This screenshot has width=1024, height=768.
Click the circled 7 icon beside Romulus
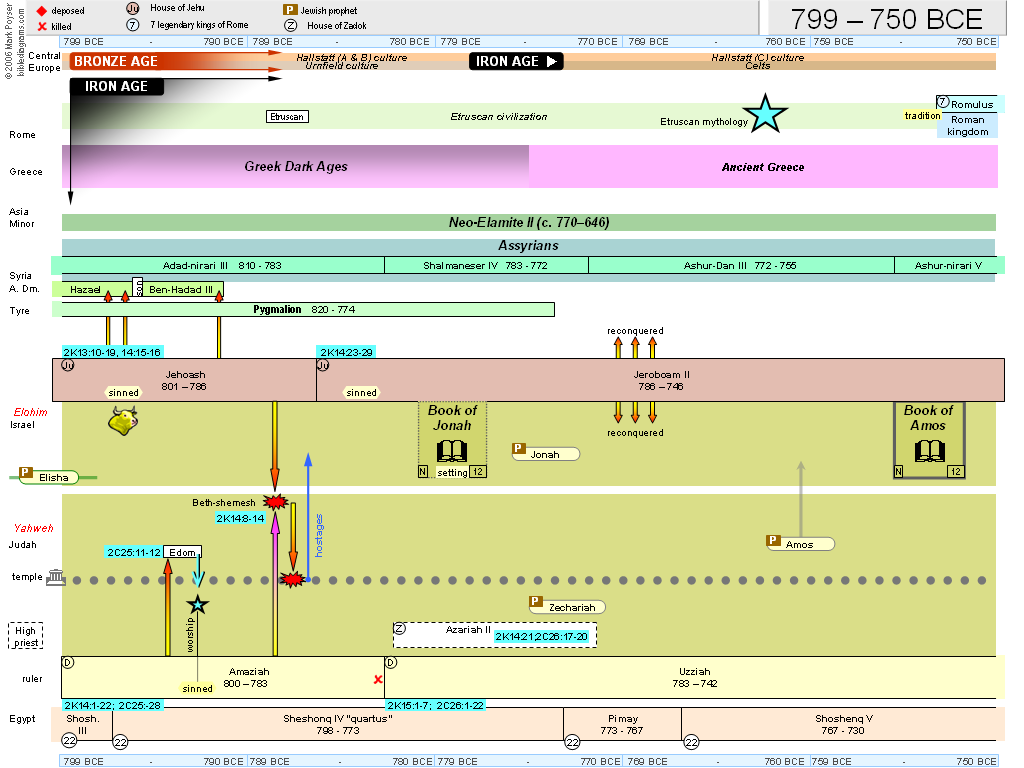(943, 103)
